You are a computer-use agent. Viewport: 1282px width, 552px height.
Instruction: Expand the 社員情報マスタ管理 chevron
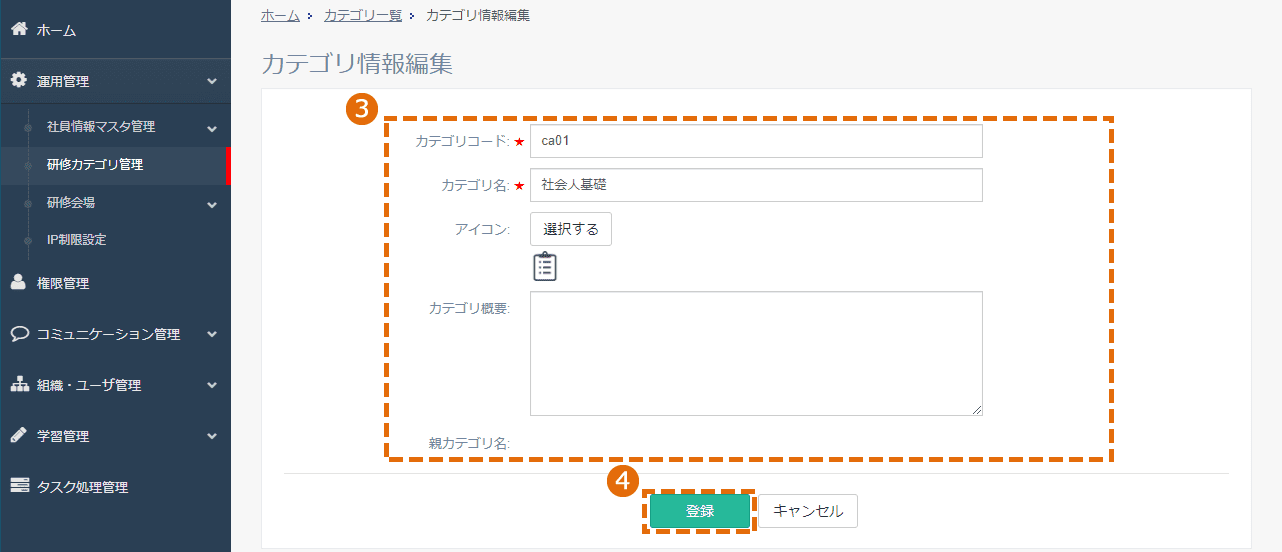(x=212, y=128)
